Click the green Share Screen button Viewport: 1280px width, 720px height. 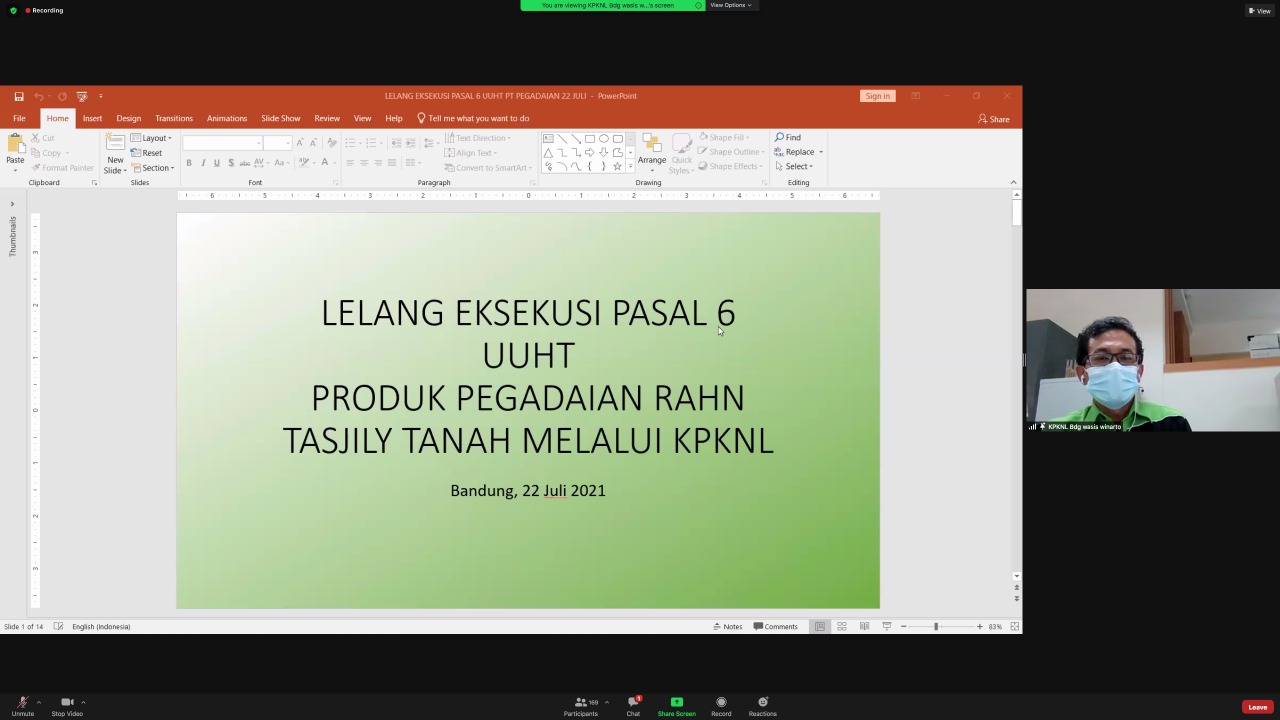[677, 706]
